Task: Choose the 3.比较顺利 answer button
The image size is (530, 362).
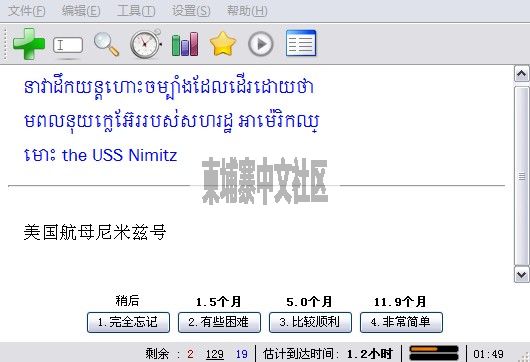Action: 310,322
